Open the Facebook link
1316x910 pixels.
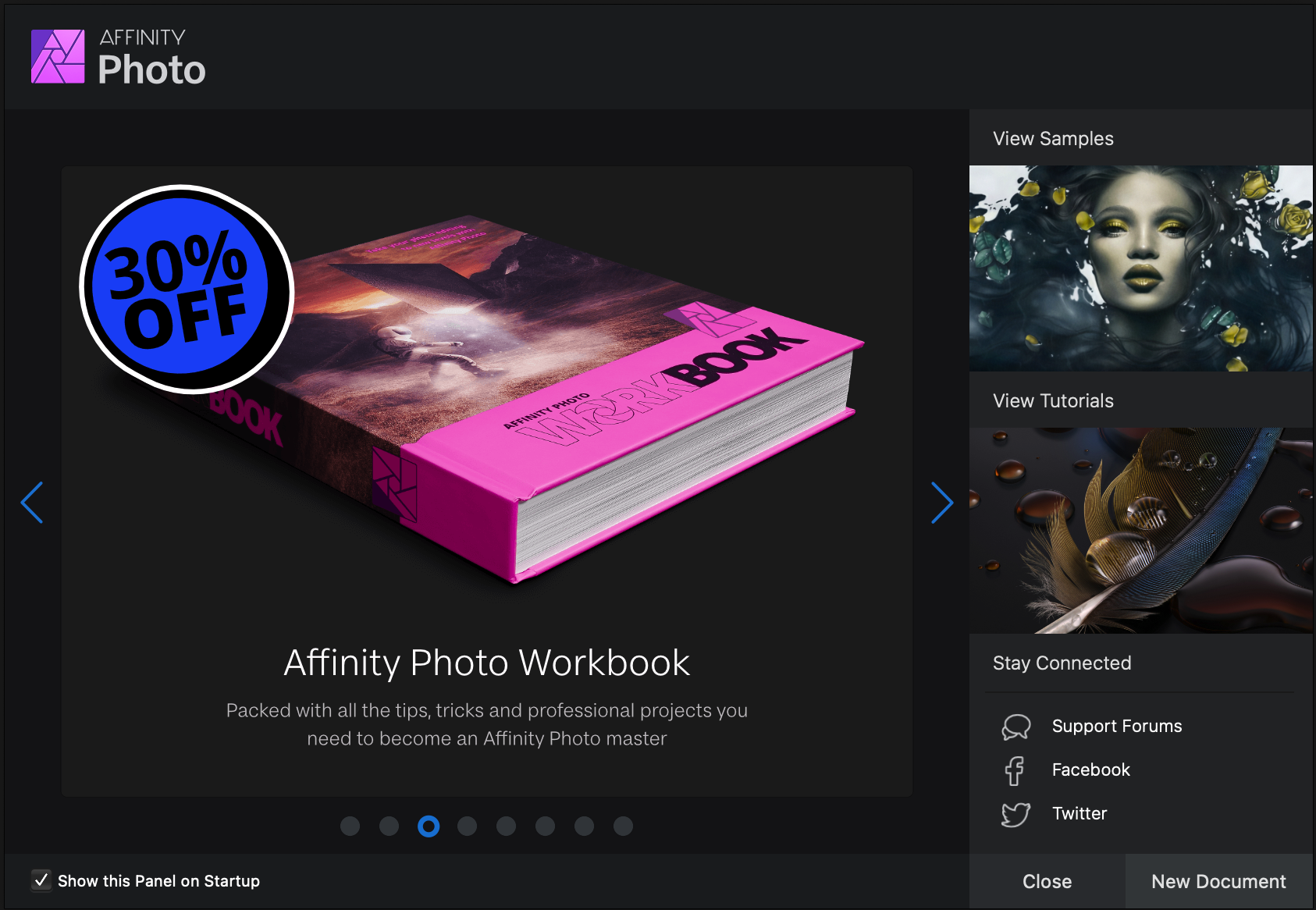coord(1091,770)
